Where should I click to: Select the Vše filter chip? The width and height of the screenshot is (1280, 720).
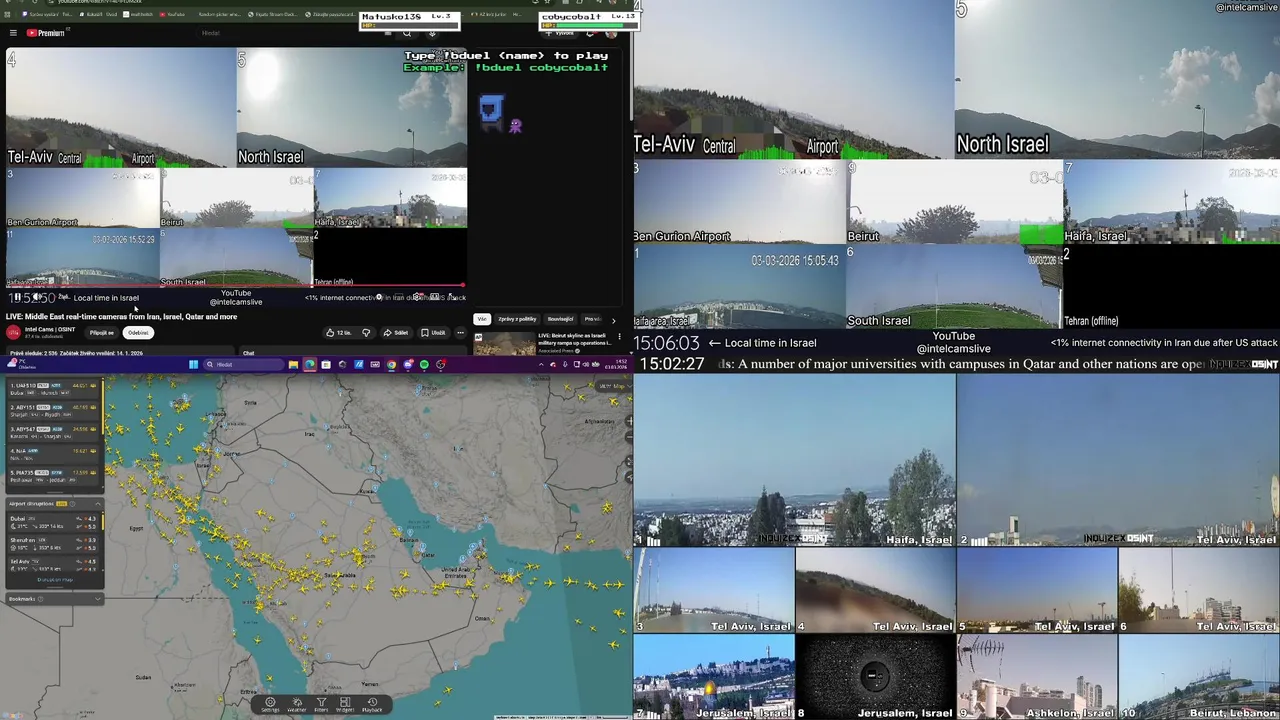(482, 319)
